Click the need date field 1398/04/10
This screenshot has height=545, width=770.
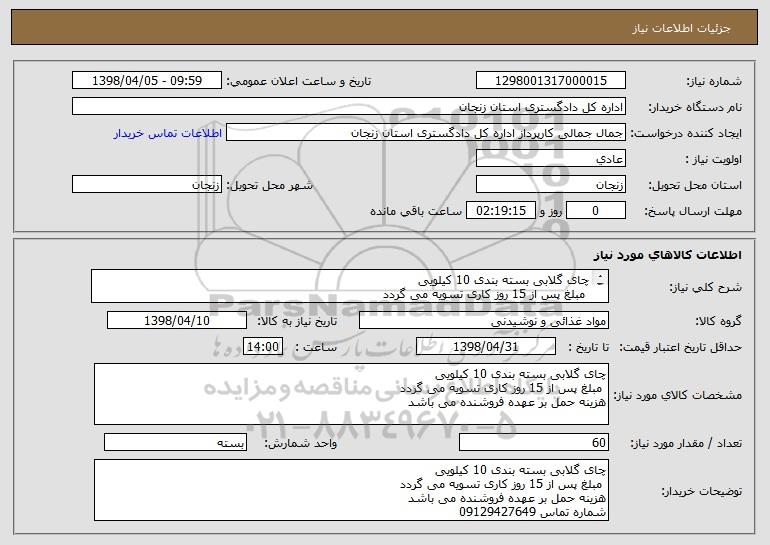(177, 321)
